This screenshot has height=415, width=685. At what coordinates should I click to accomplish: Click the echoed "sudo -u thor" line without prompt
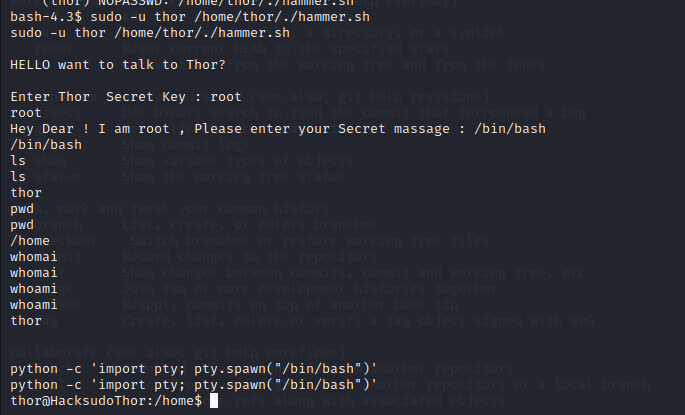138,33
